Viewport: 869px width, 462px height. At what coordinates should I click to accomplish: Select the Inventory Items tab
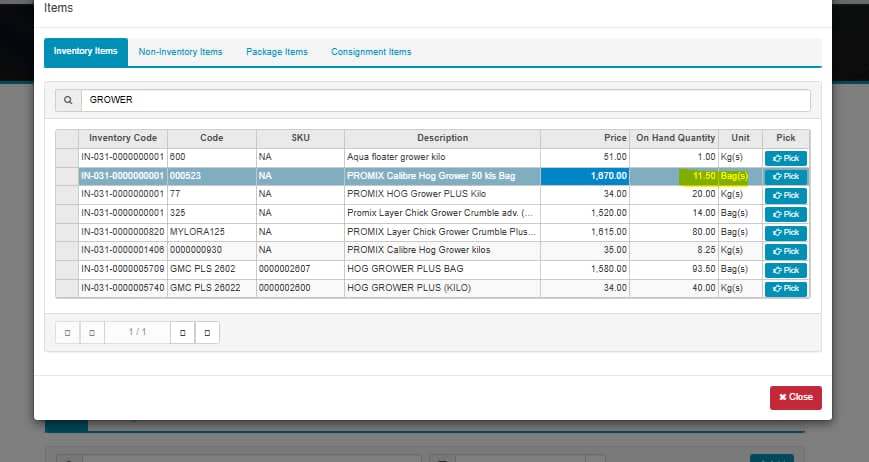pyautogui.click(x=86, y=52)
